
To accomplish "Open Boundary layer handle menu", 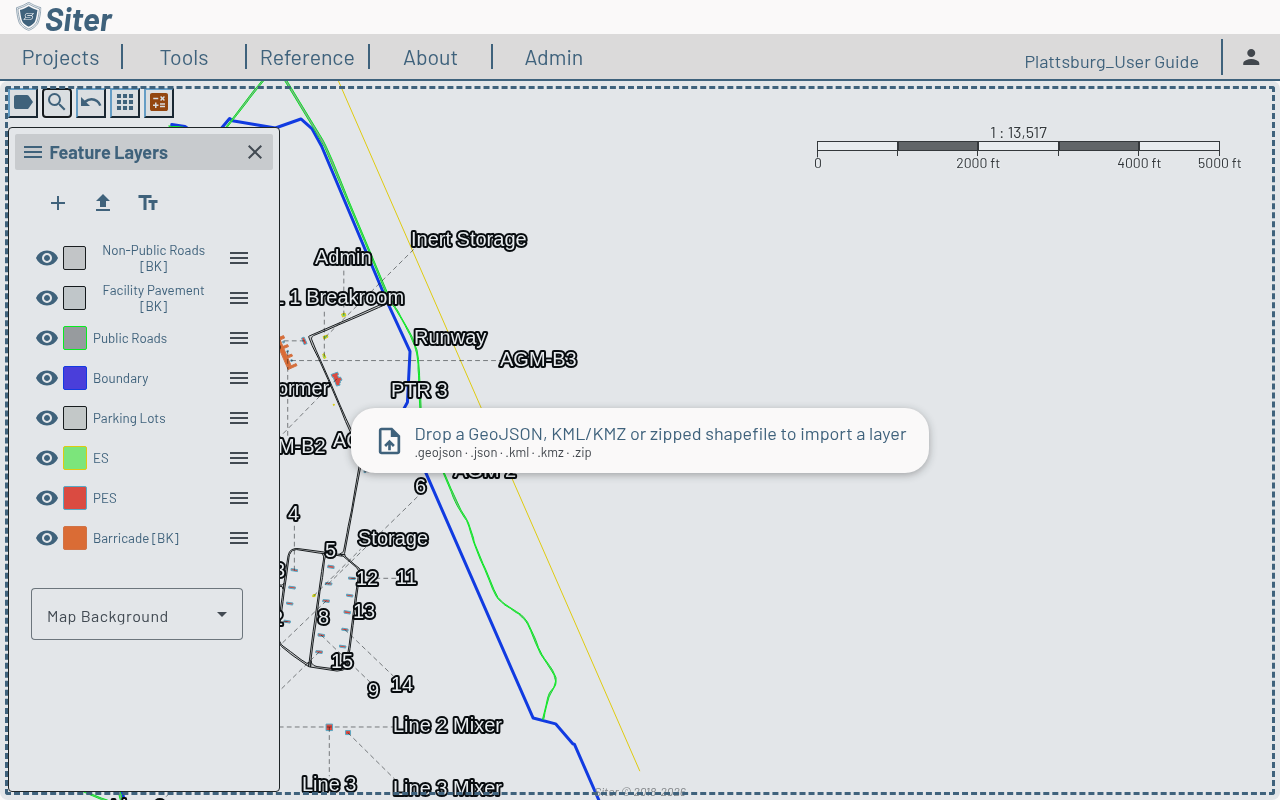I will click(239, 378).
